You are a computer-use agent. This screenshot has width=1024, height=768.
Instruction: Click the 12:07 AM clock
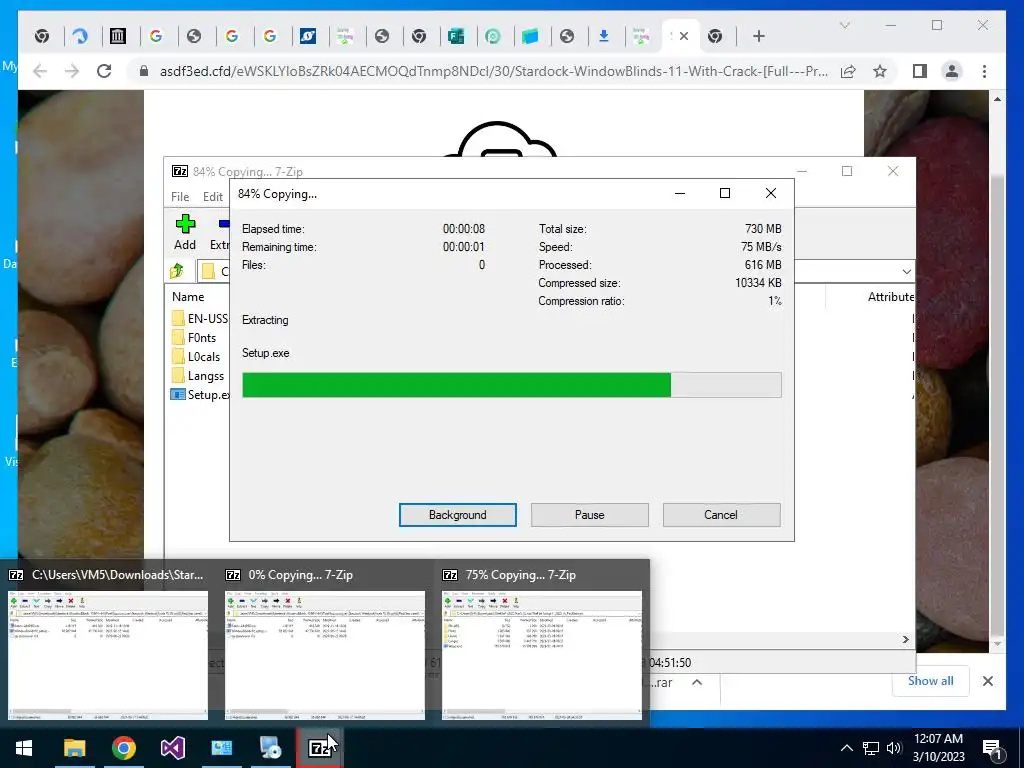pos(938,739)
